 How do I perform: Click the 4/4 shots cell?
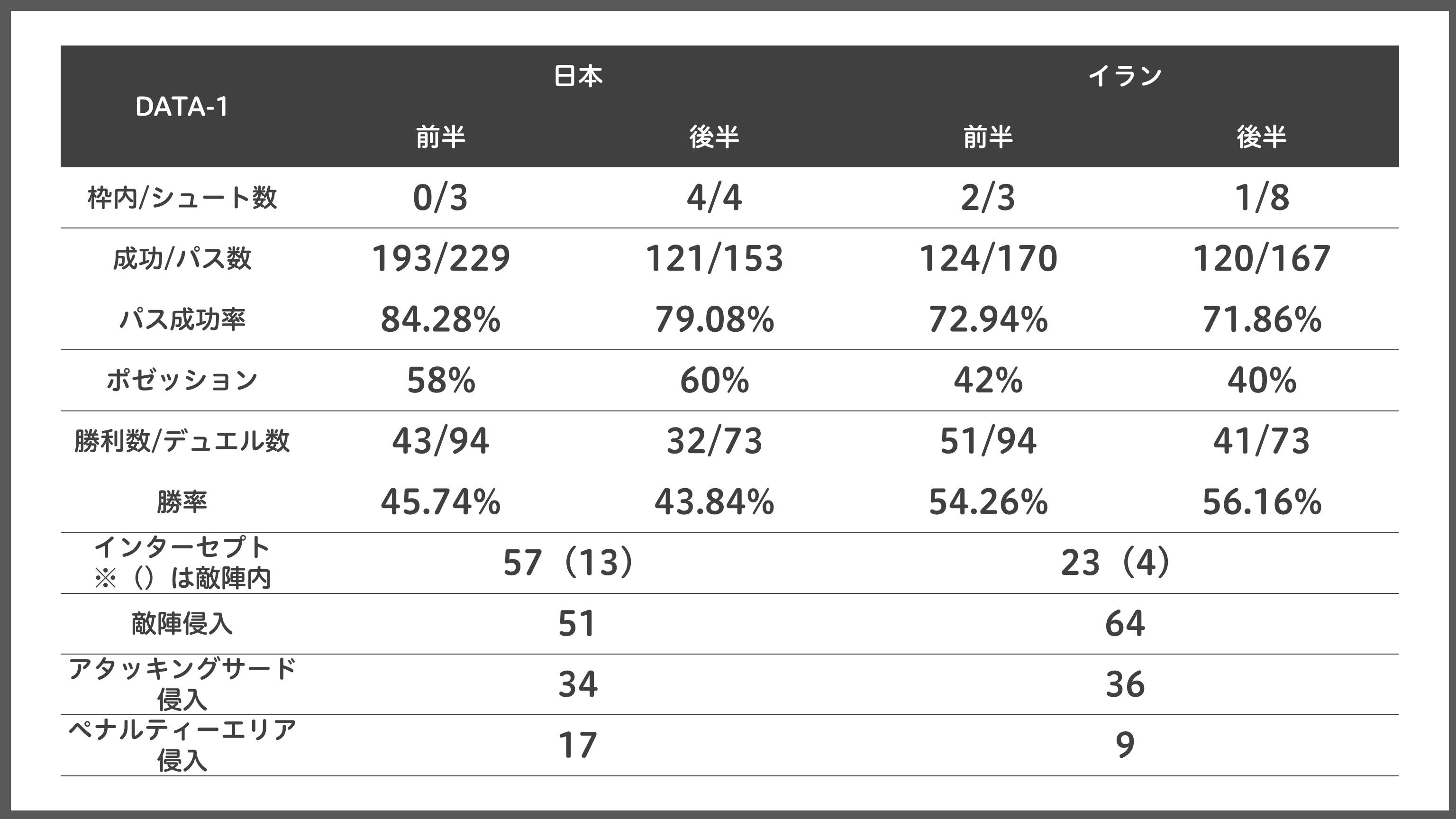pos(714,198)
